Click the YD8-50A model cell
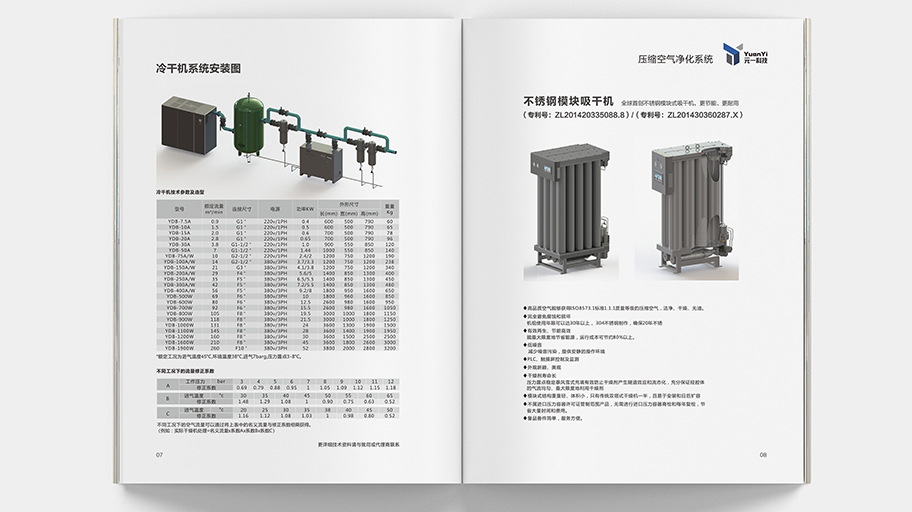This screenshot has height=512, width=912. pyautogui.click(x=179, y=250)
